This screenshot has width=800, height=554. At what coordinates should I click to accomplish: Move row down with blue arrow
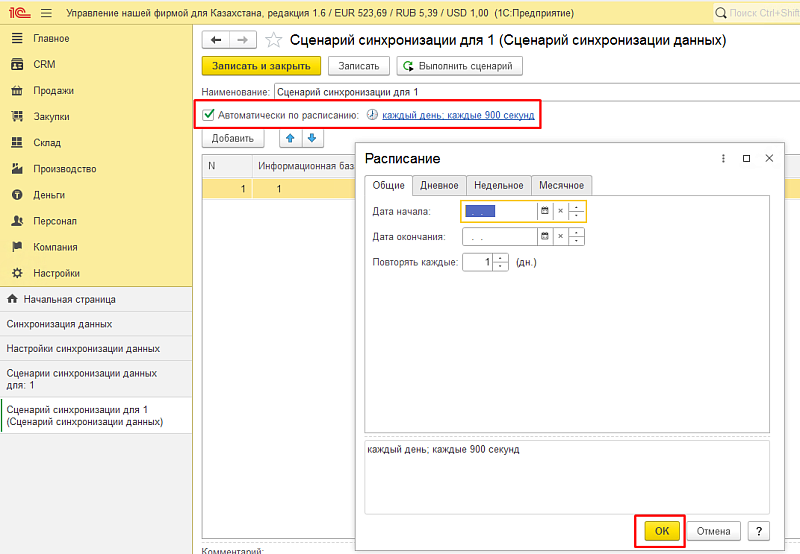(310, 138)
